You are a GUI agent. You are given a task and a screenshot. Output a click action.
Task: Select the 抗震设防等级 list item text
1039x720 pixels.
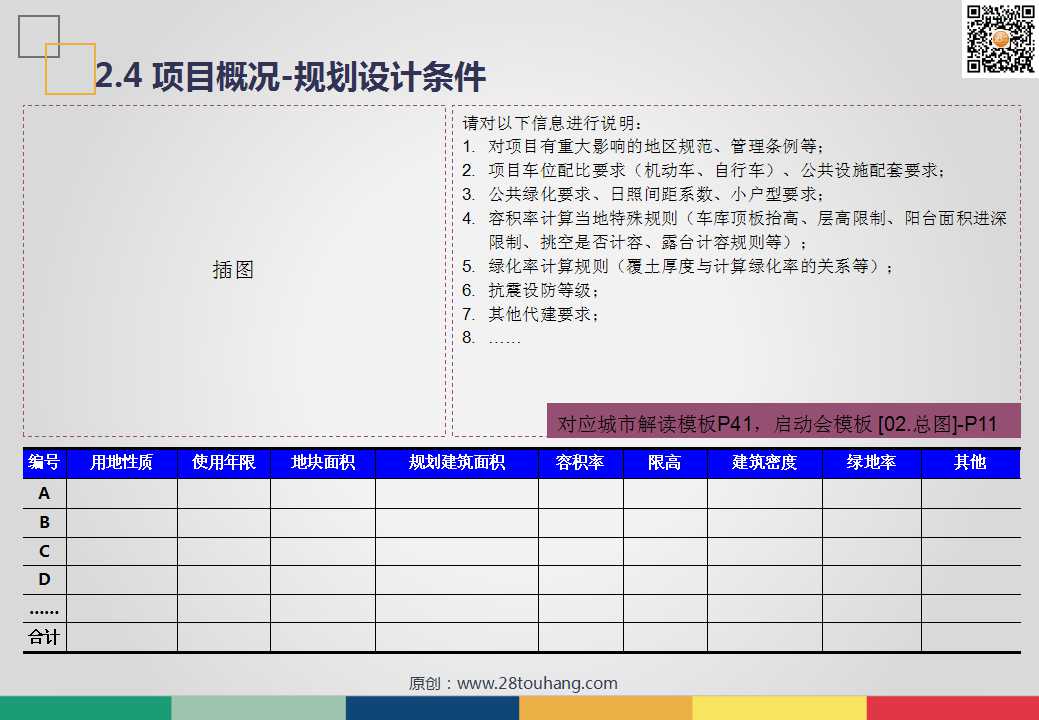coord(530,290)
